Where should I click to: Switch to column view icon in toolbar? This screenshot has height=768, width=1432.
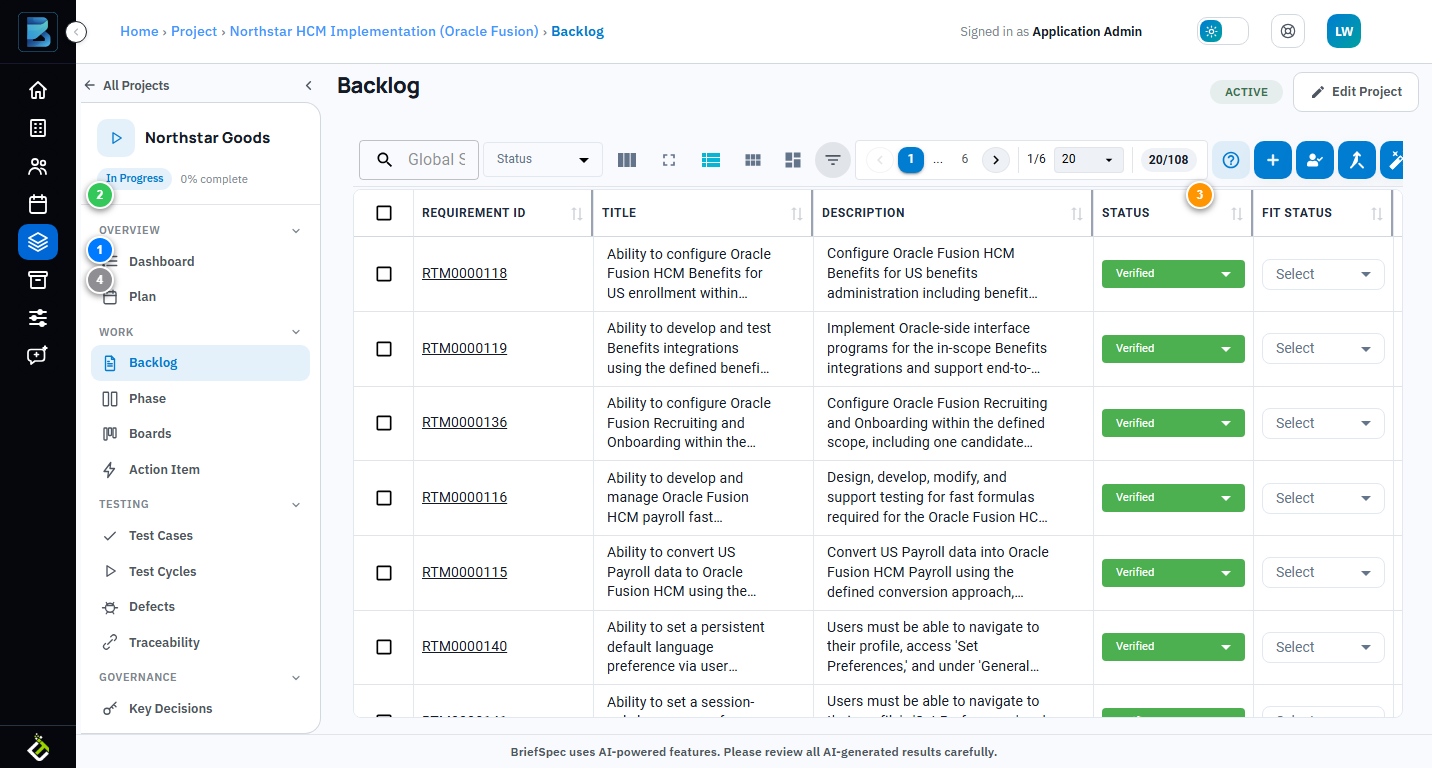coord(627,160)
